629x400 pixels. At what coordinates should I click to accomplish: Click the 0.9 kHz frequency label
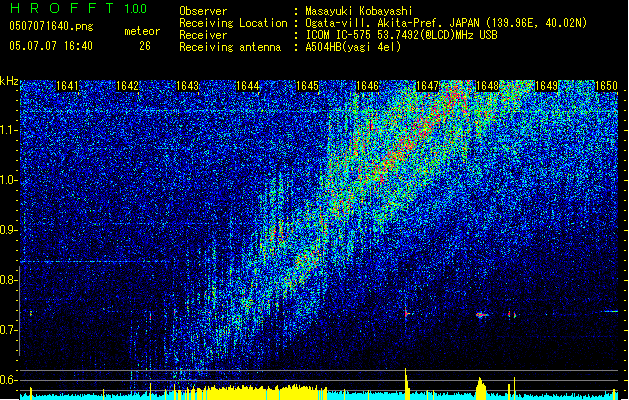click(9, 230)
